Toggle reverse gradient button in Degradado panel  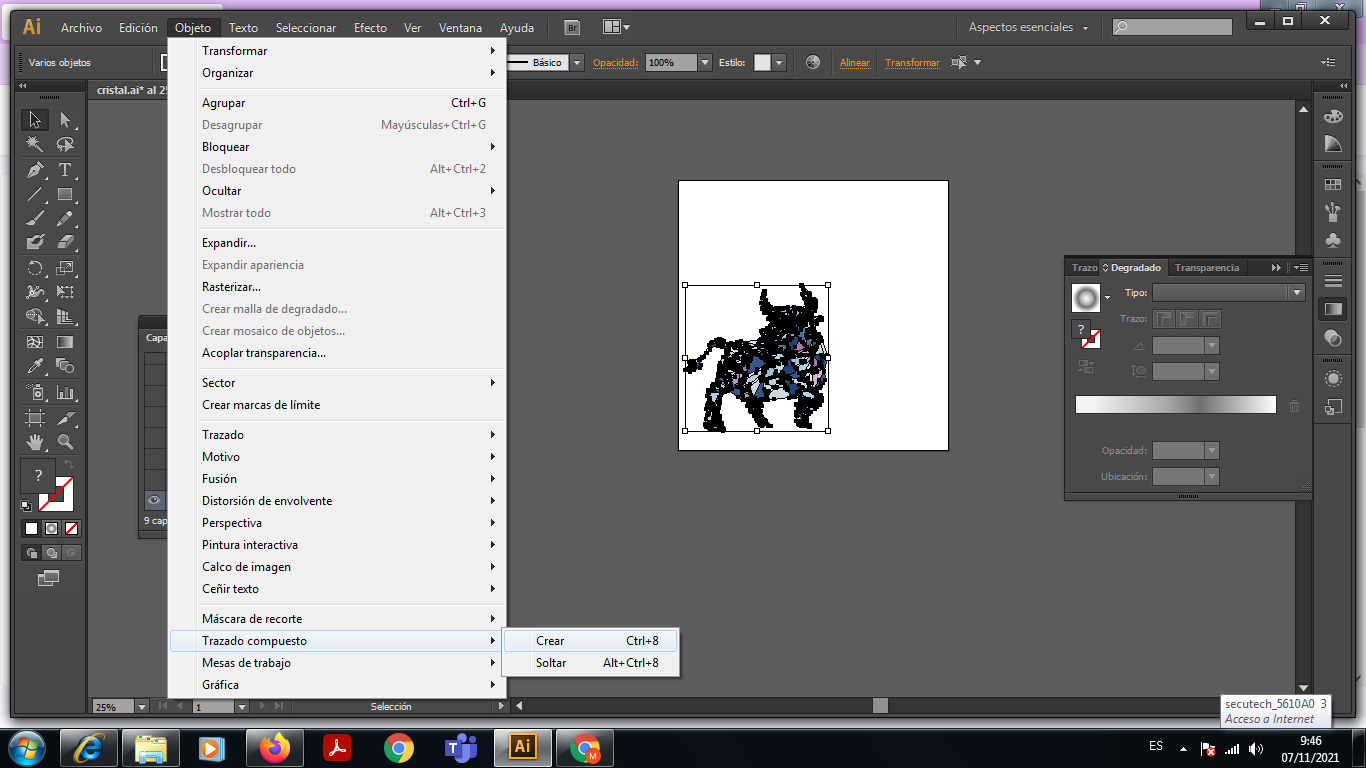(1086, 367)
